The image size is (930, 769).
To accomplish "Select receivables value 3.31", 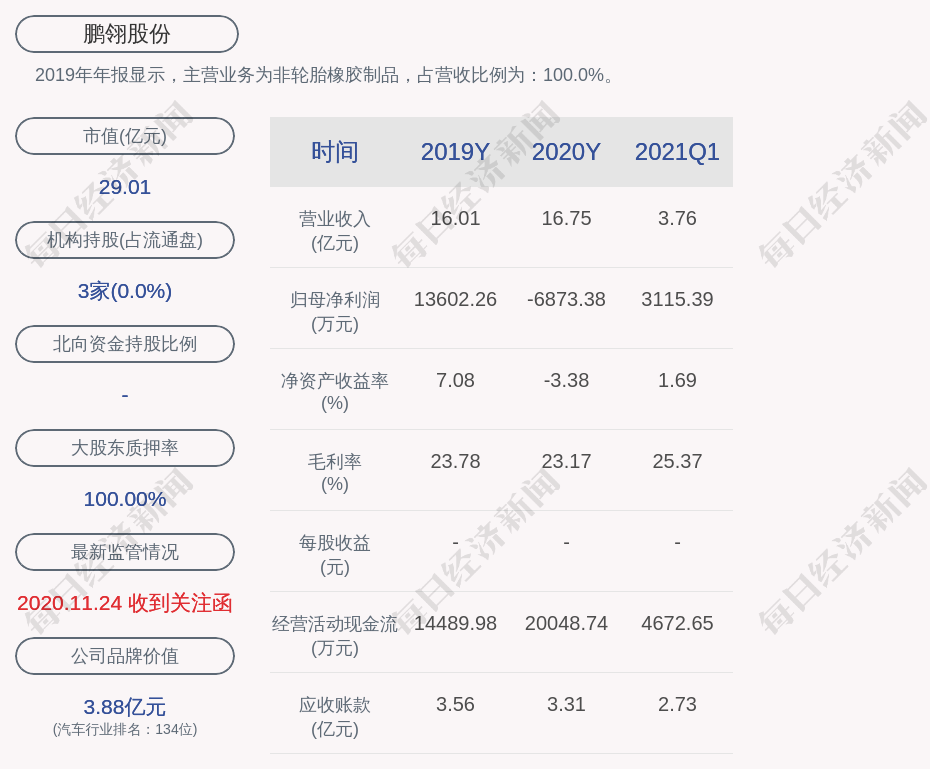I will click(566, 704).
